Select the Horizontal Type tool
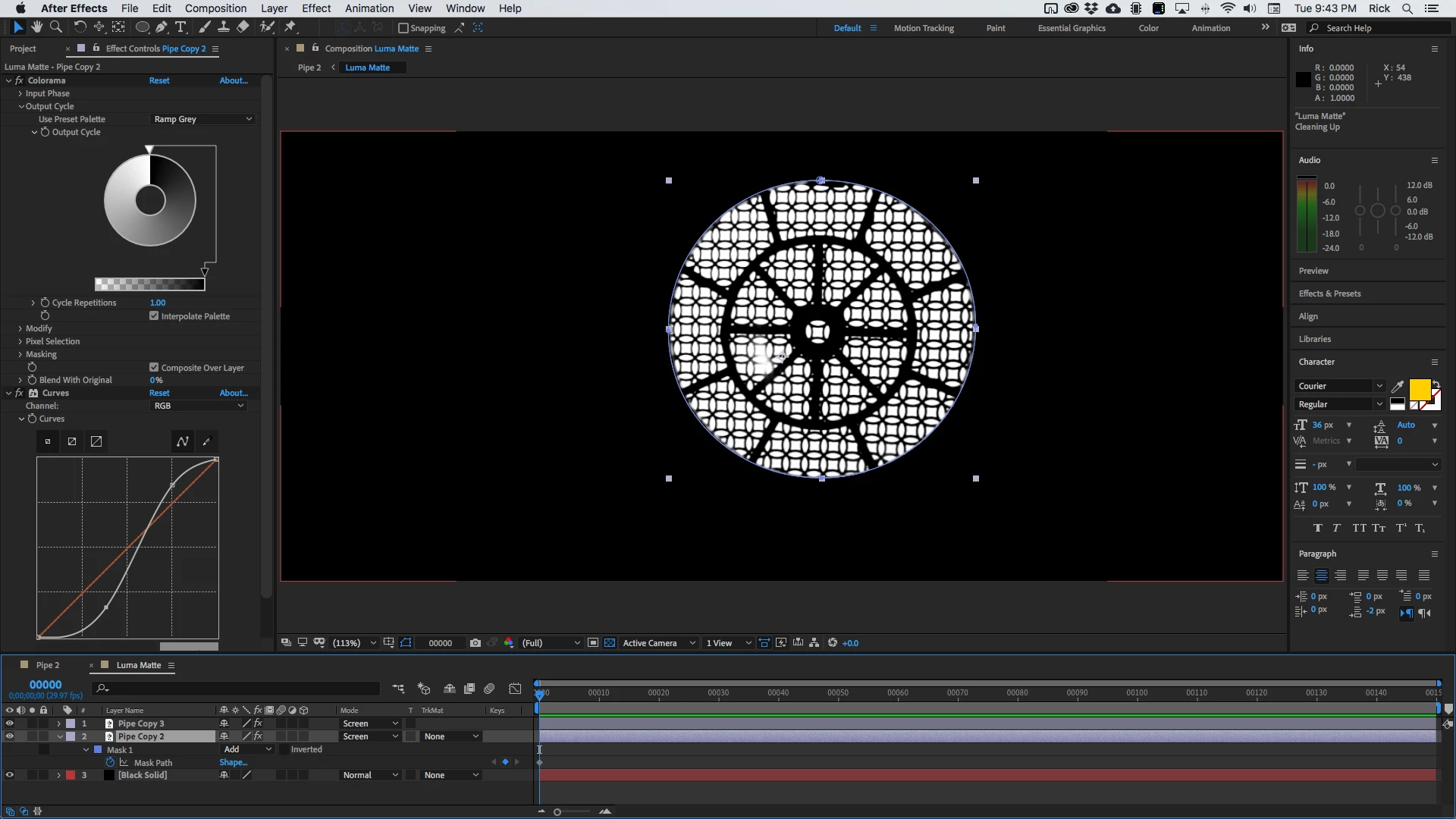 coord(180,27)
